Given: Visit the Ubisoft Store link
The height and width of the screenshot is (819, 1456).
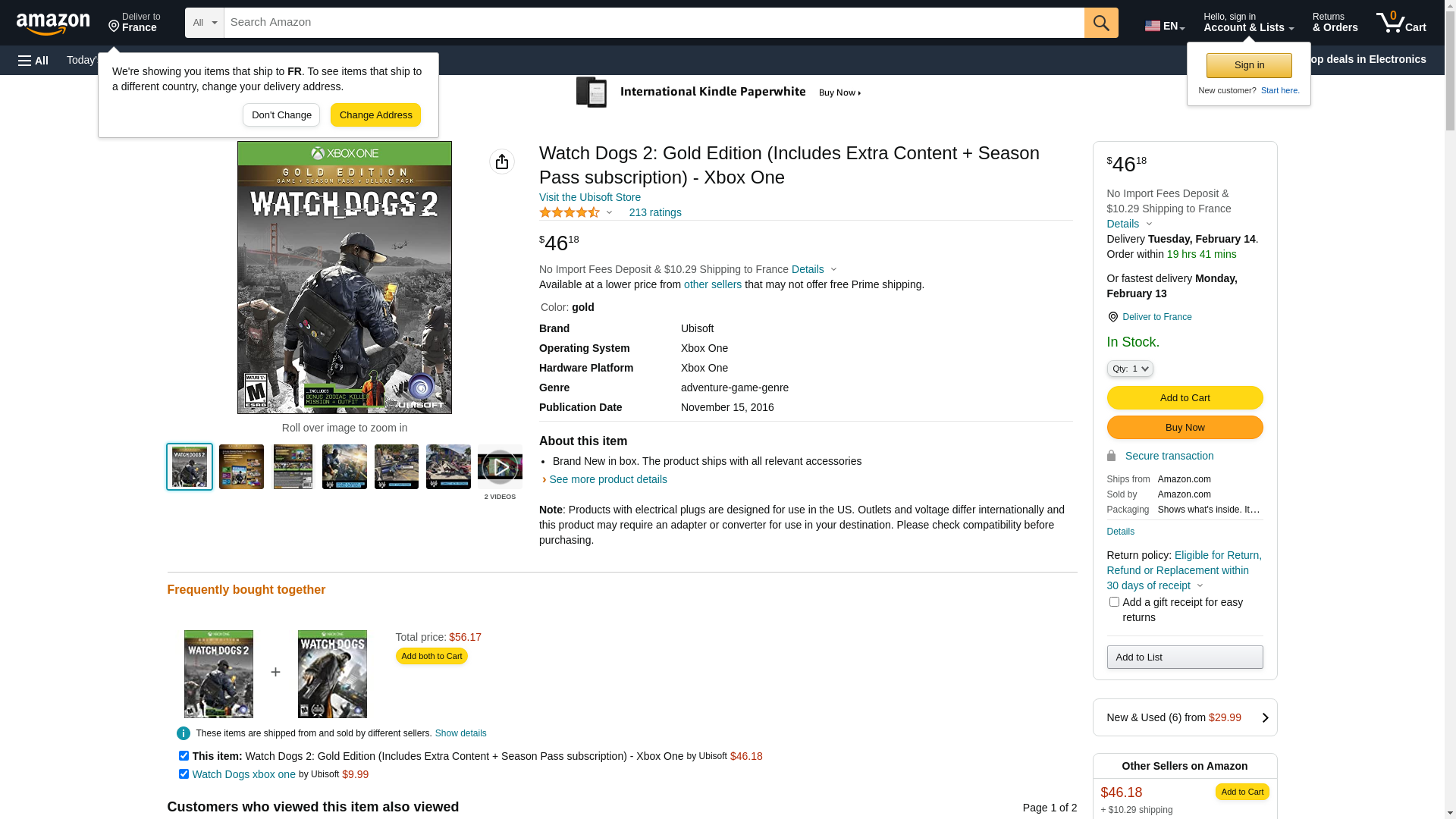Looking at the screenshot, I should [x=590, y=197].
